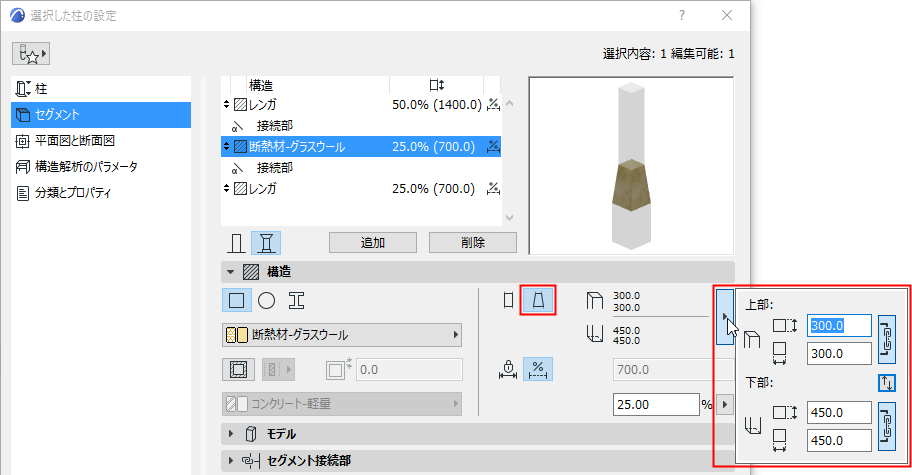Open the arrow beside the percentage field
This screenshot has width=912, height=475.
[725, 404]
